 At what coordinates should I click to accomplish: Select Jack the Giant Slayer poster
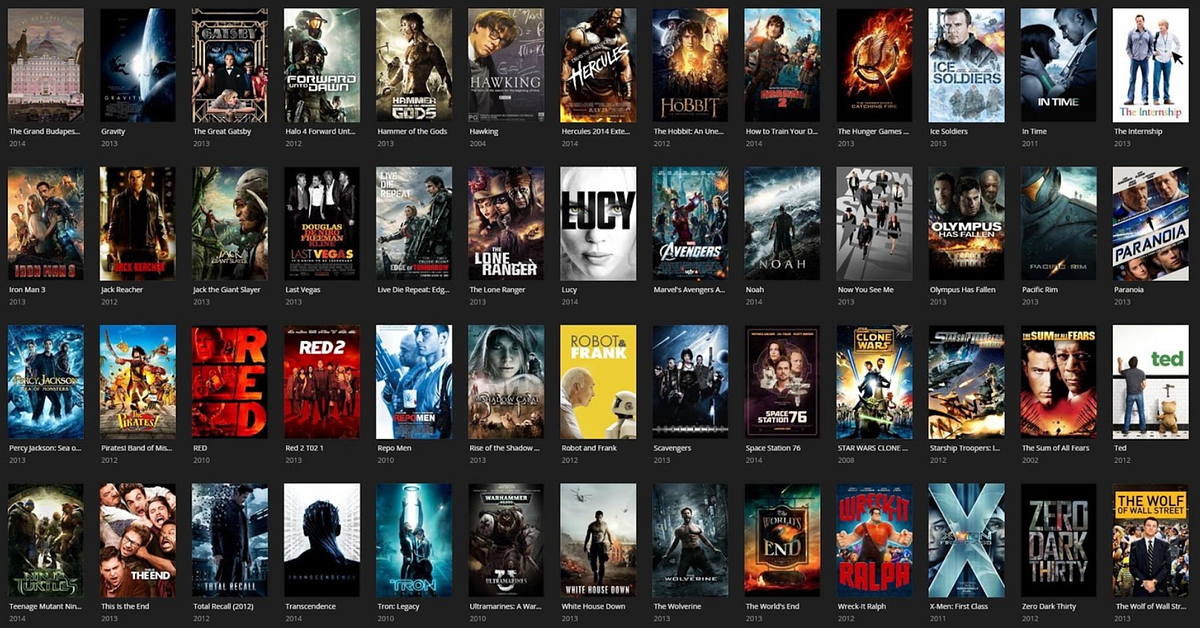pos(230,223)
